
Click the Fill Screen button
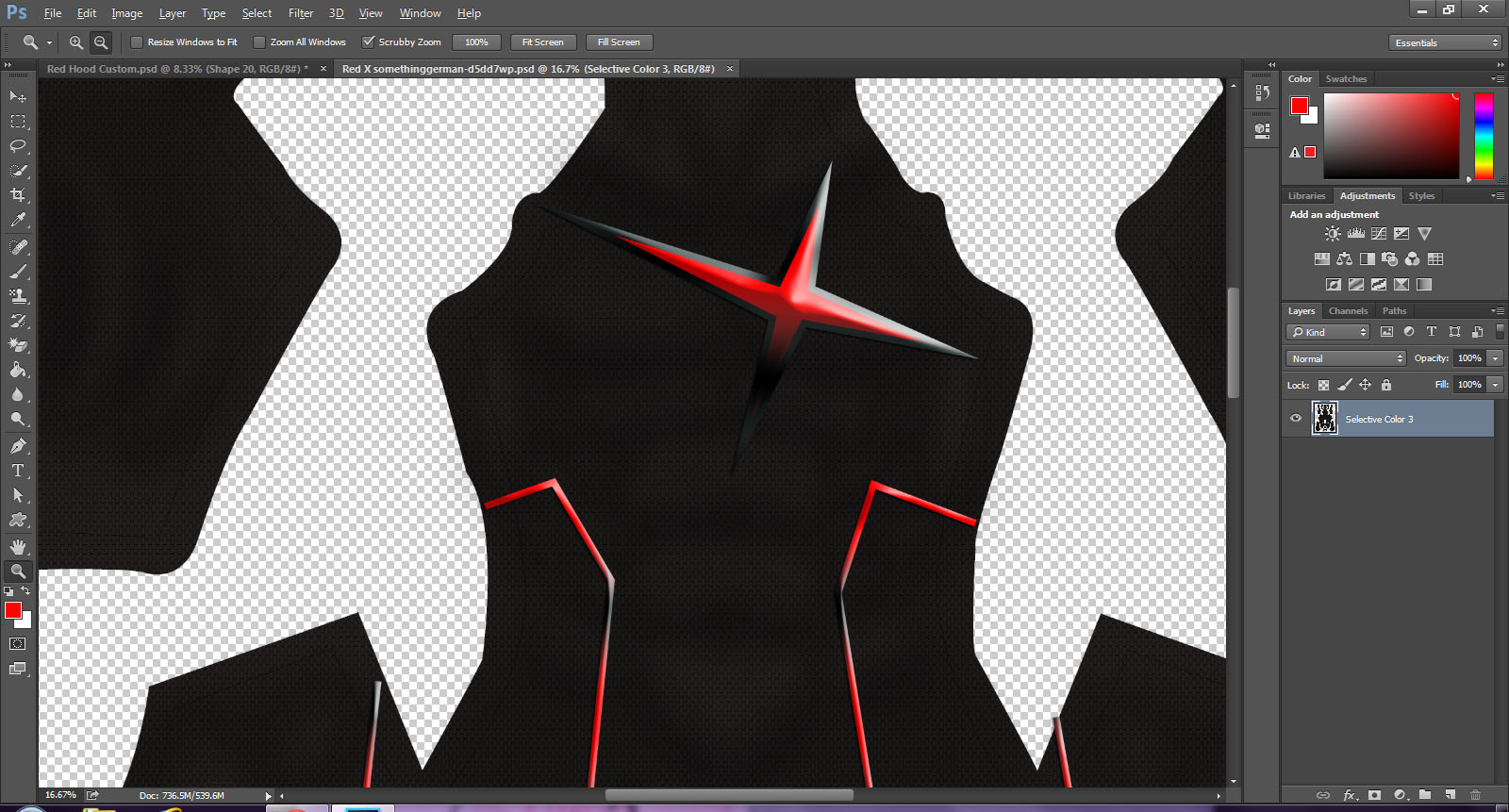619,42
